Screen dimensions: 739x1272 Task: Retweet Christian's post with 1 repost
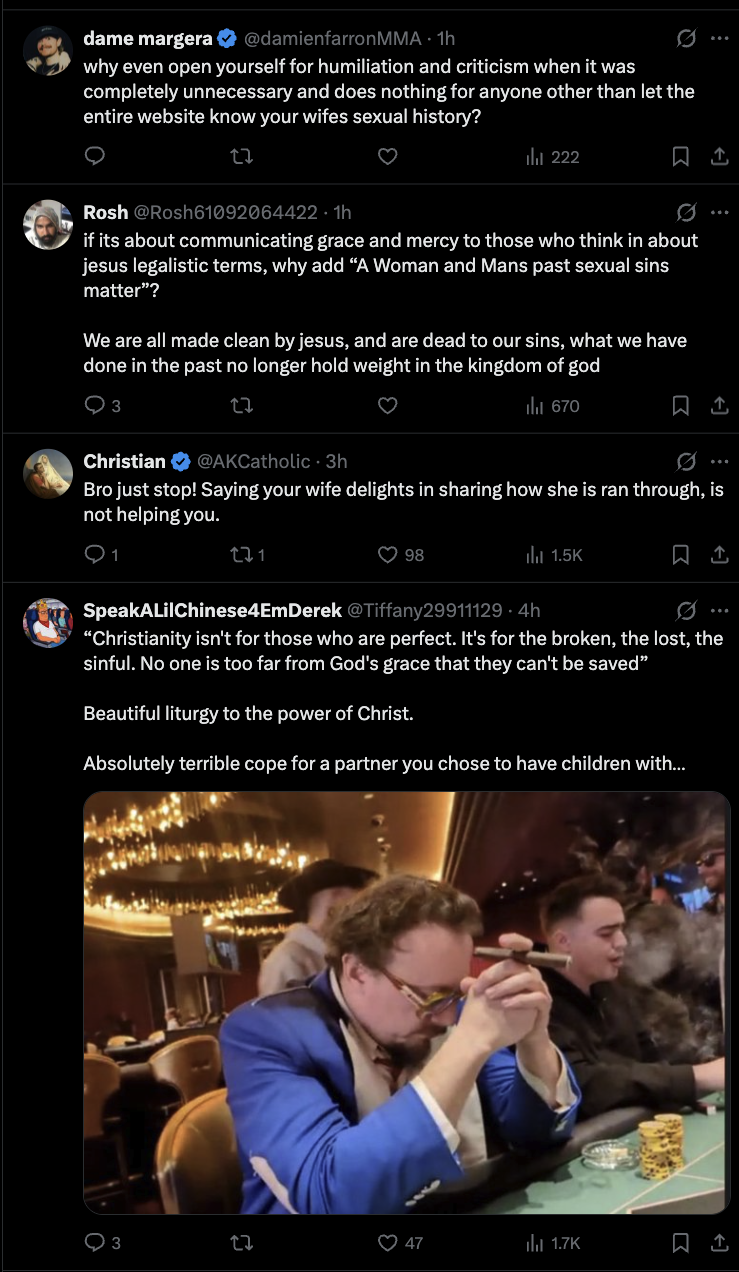pyautogui.click(x=241, y=554)
